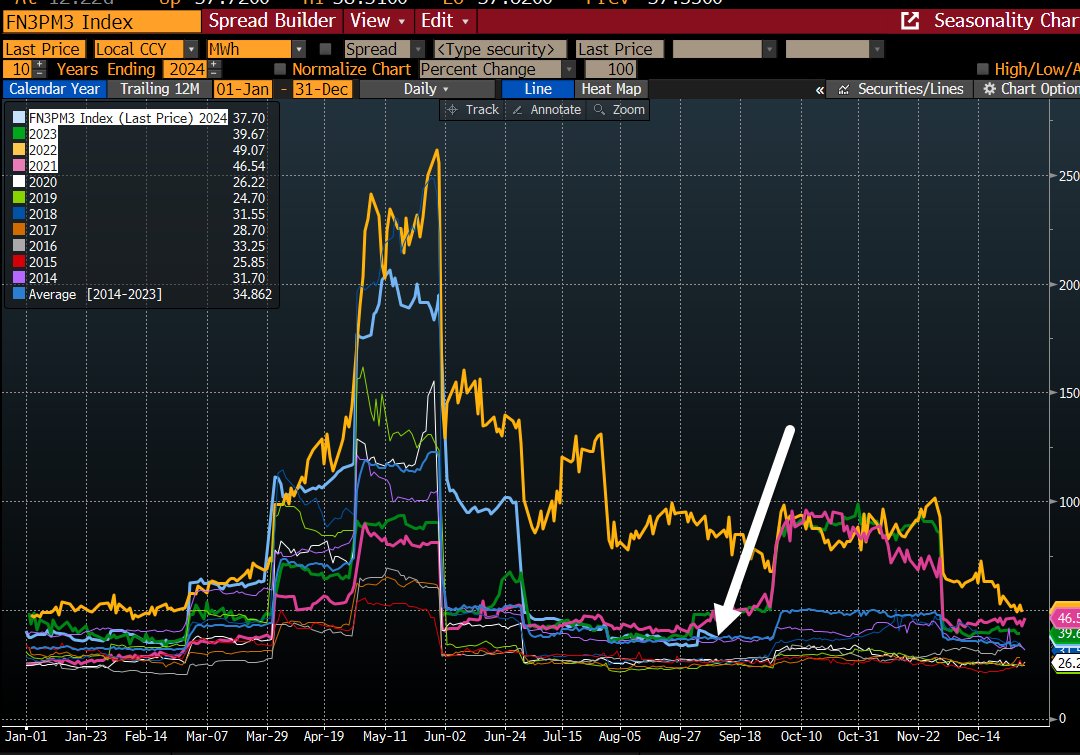
Task: Select the 2022 legend label
Action: pos(43,149)
